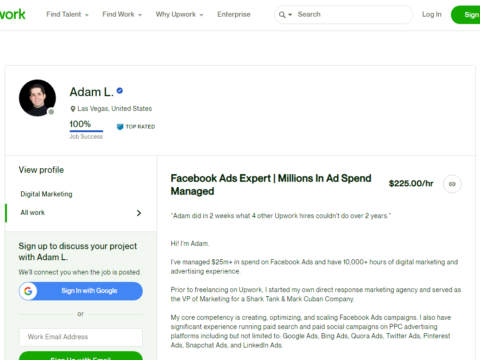Screen dimensions: 480x360
Task: Expand All work chevron arrow
Action: (x=139, y=213)
